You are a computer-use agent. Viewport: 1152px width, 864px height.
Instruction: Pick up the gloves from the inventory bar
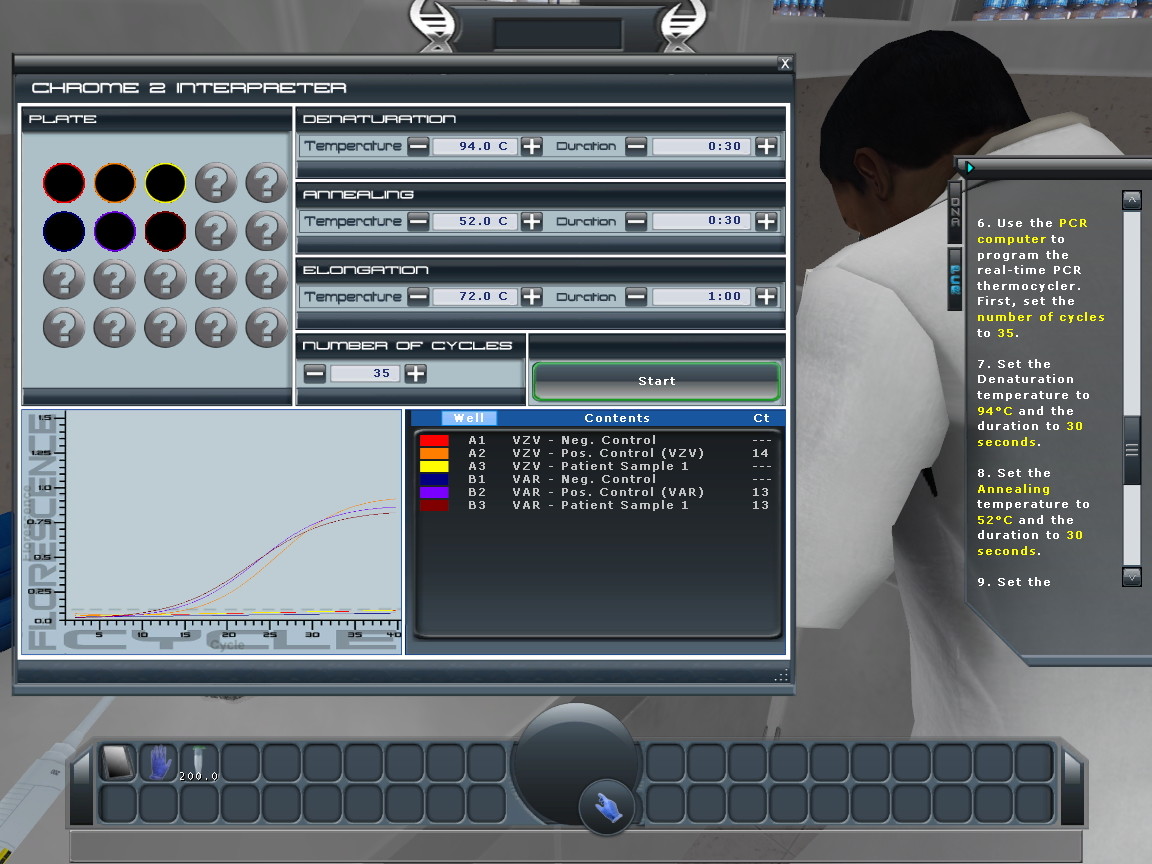click(x=160, y=762)
